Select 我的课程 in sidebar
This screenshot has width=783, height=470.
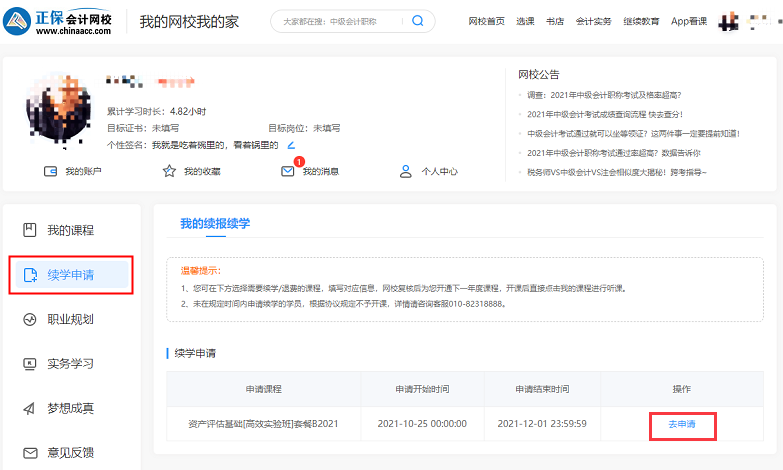coord(71,230)
